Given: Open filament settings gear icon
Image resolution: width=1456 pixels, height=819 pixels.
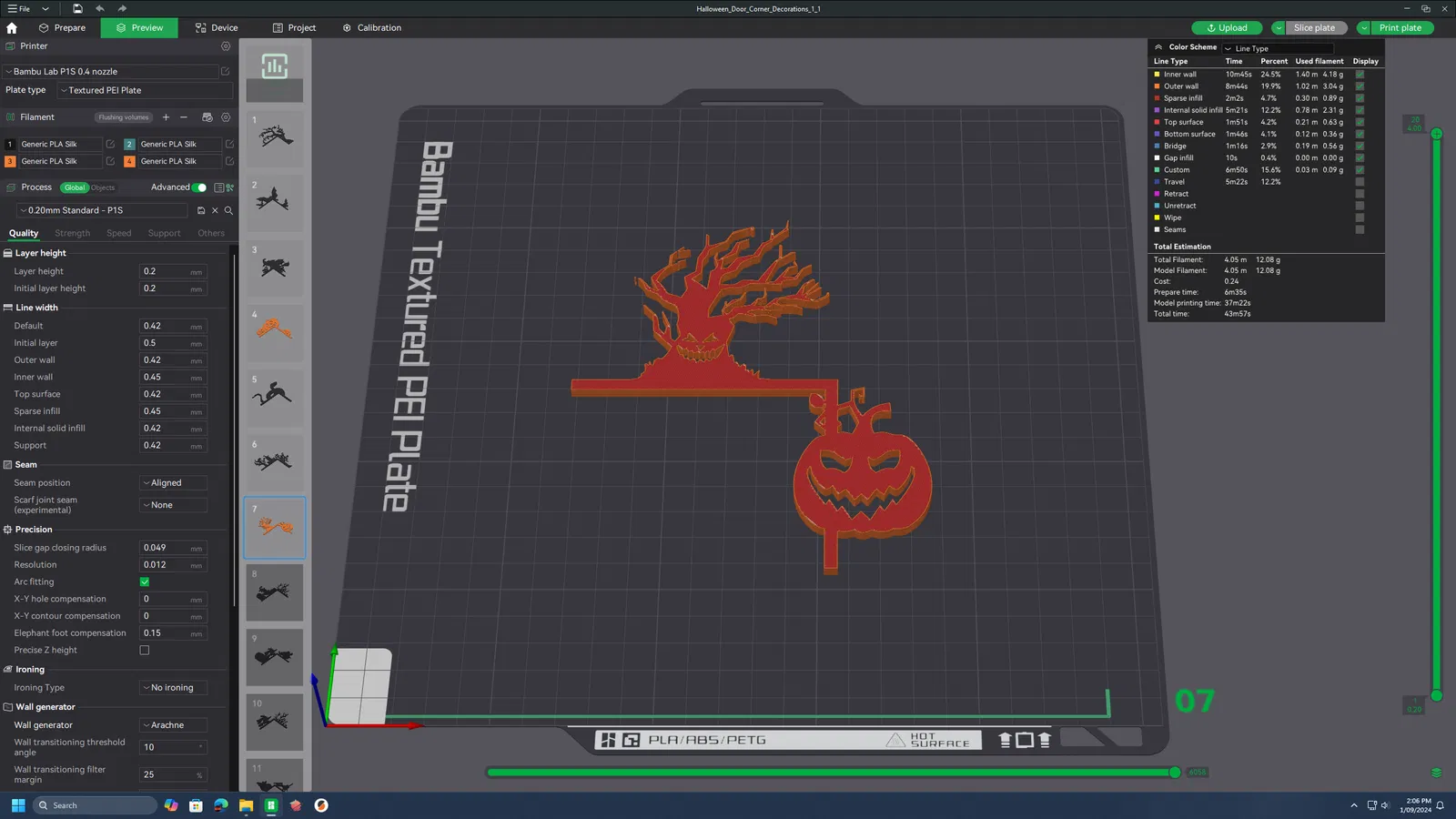Looking at the screenshot, I should point(226,117).
